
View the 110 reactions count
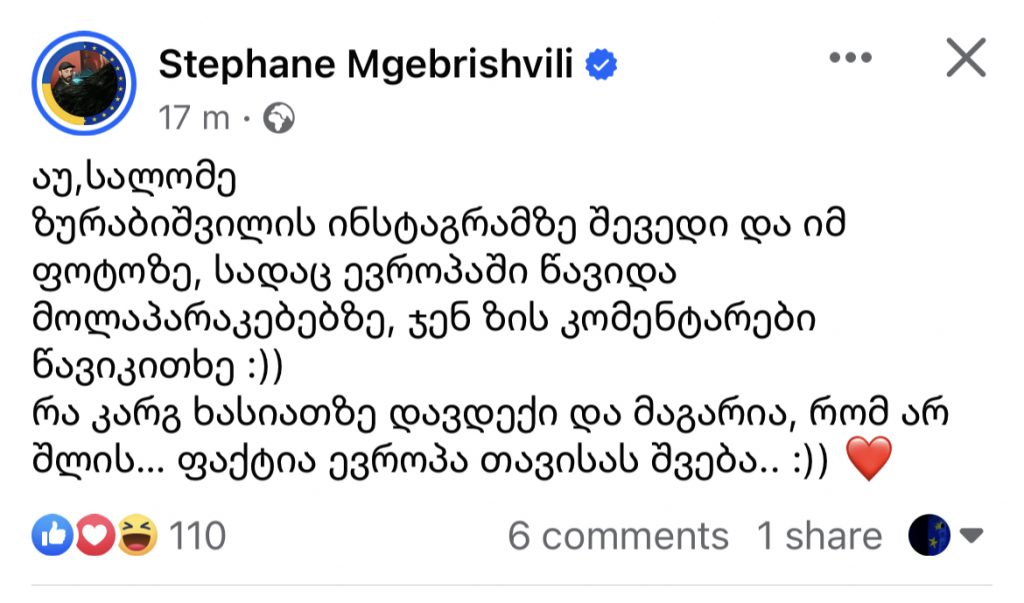click(x=197, y=537)
